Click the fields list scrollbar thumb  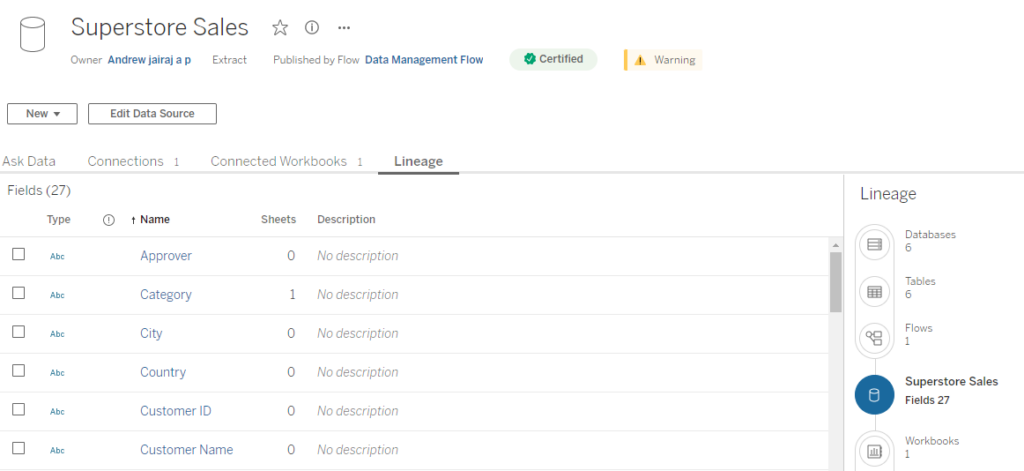[835, 282]
